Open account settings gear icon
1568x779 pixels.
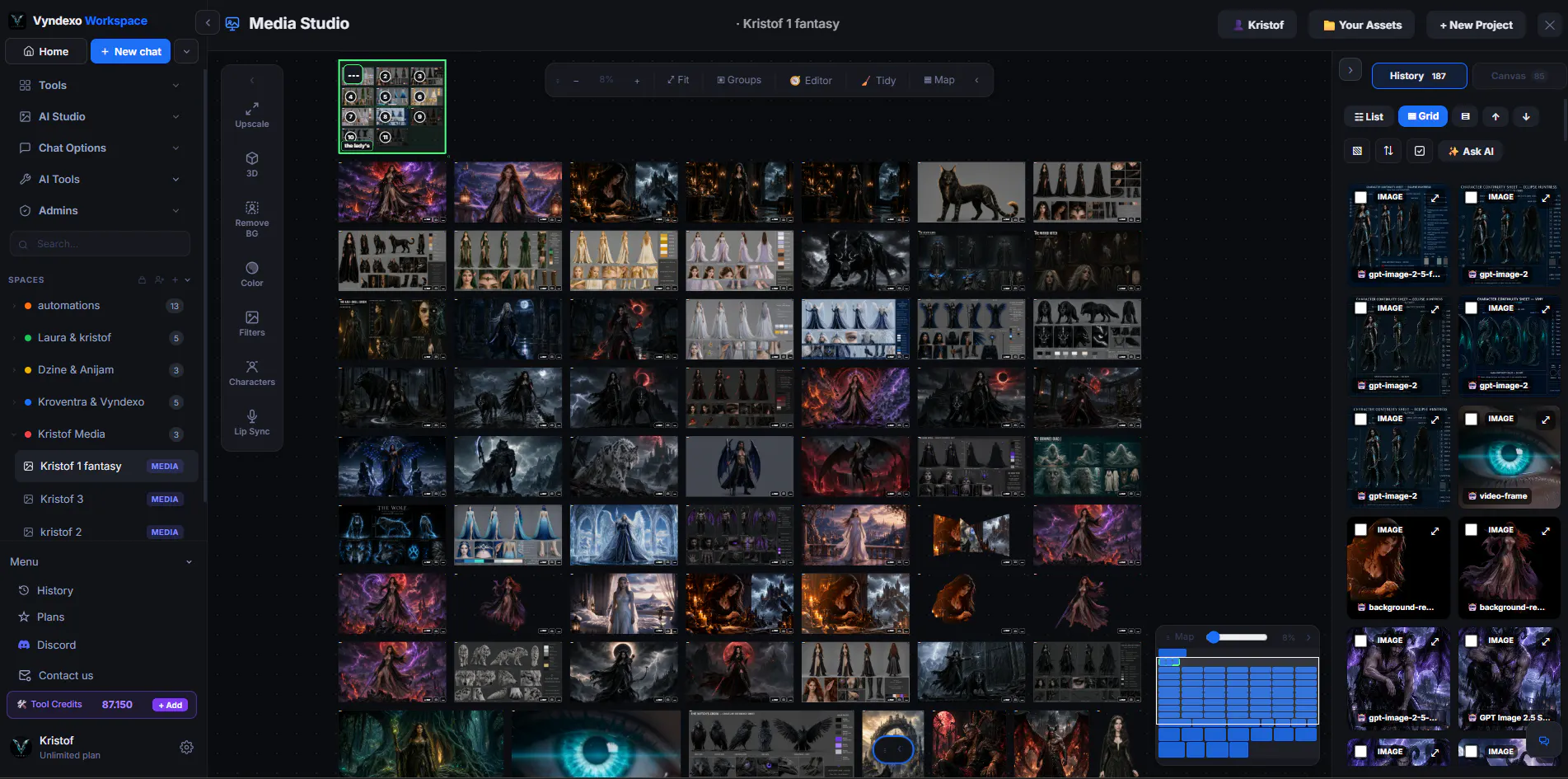(186, 747)
